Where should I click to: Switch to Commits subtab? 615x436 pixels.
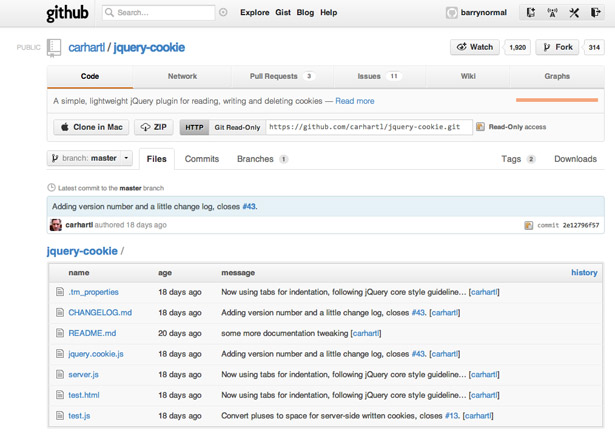[x=202, y=159]
